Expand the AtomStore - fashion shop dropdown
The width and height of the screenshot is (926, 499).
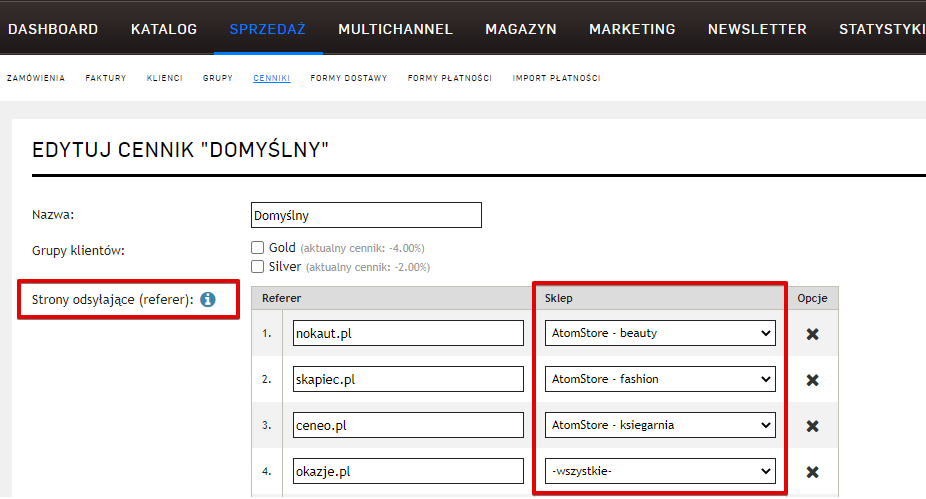point(660,380)
